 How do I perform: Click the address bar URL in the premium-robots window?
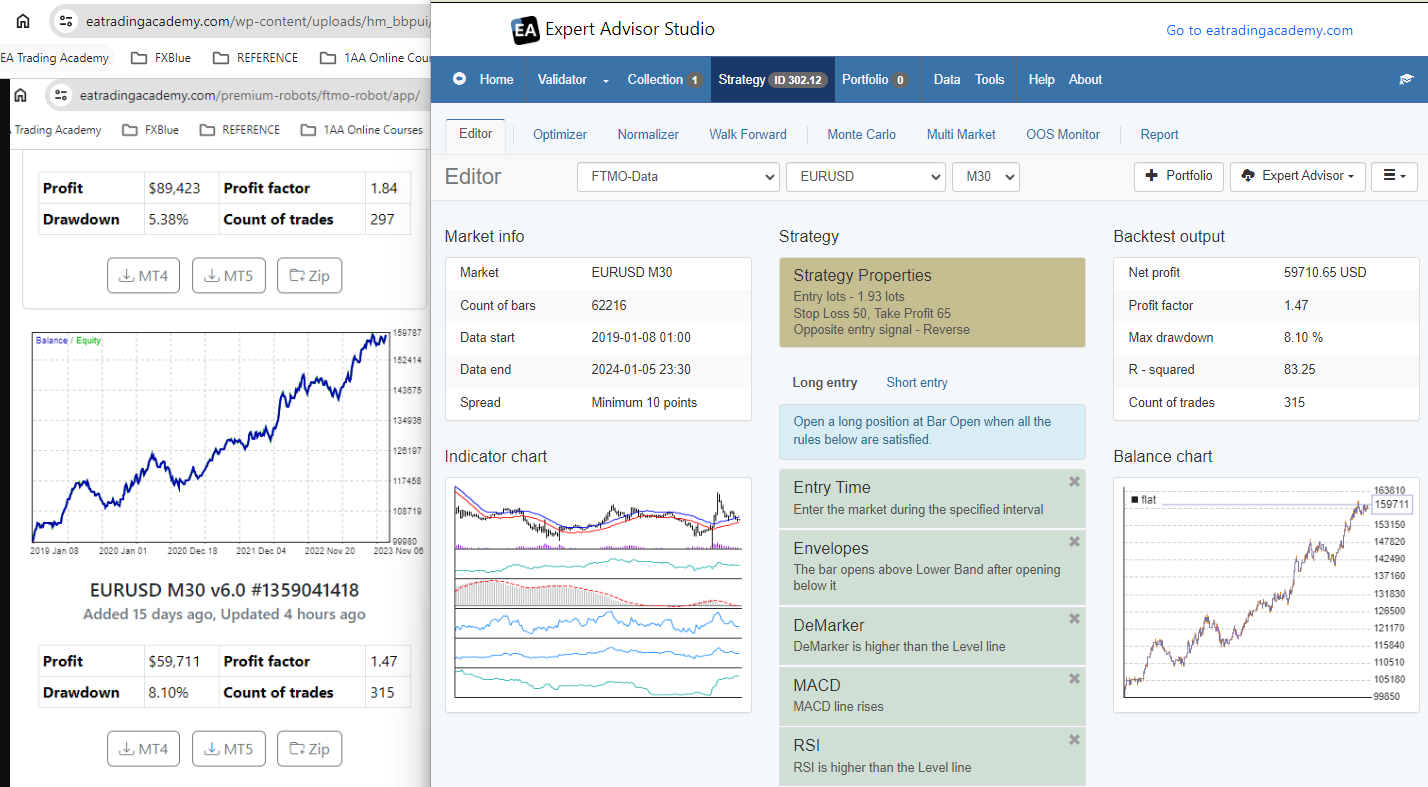[x=249, y=95]
